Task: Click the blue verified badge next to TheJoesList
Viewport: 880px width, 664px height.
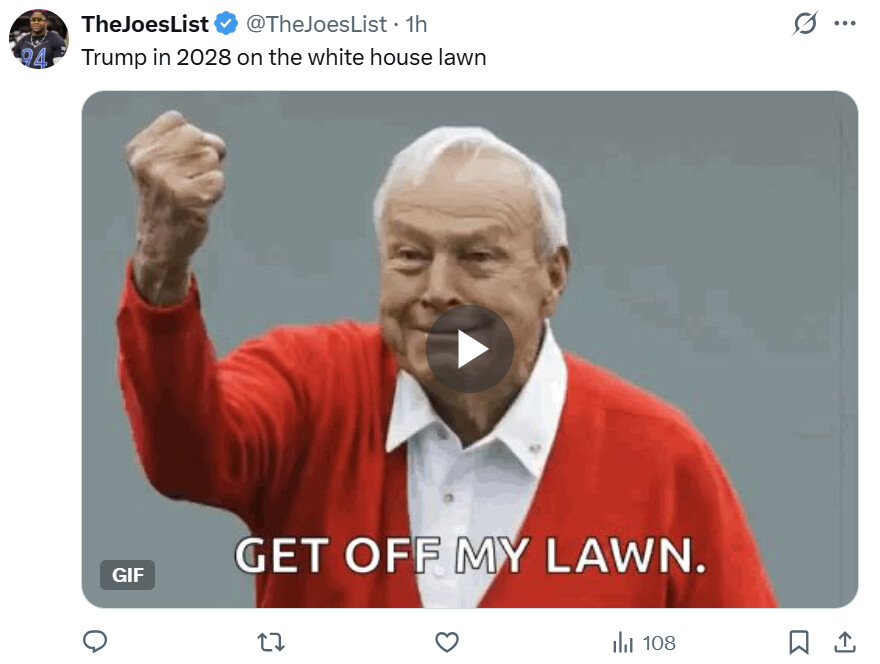Action: point(227,24)
